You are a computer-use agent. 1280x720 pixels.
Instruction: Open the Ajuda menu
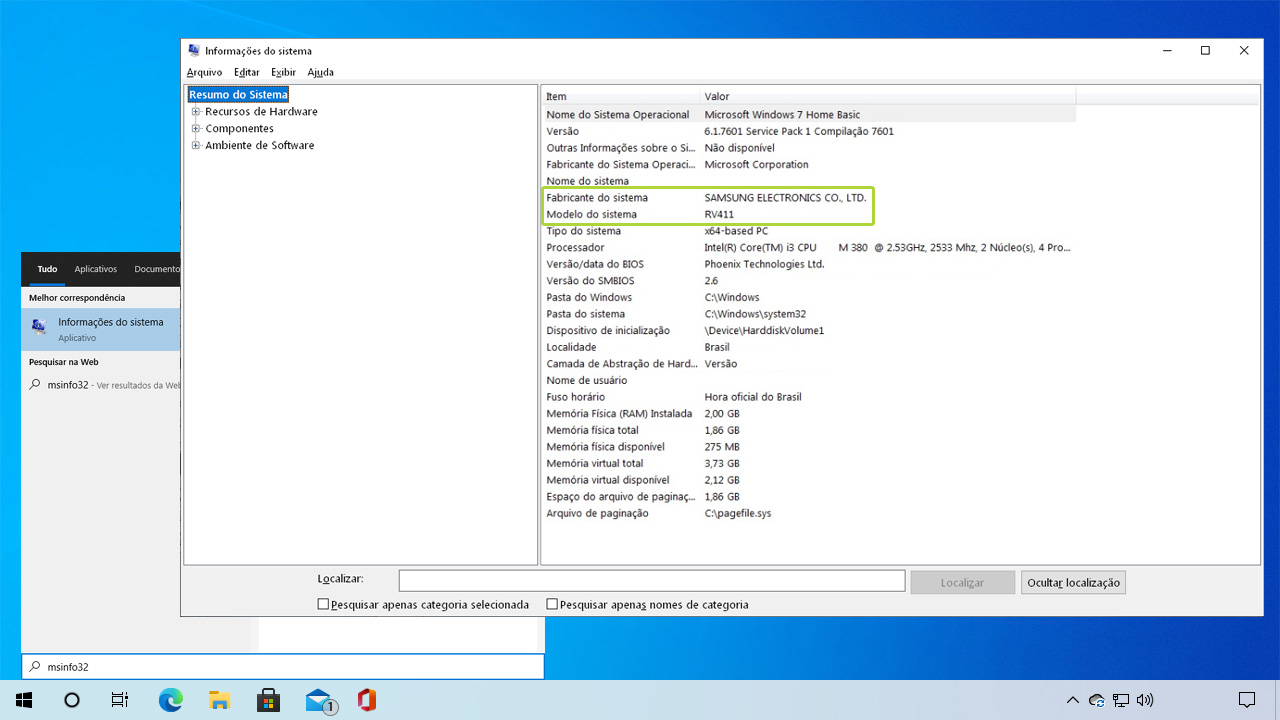[321, 72]
